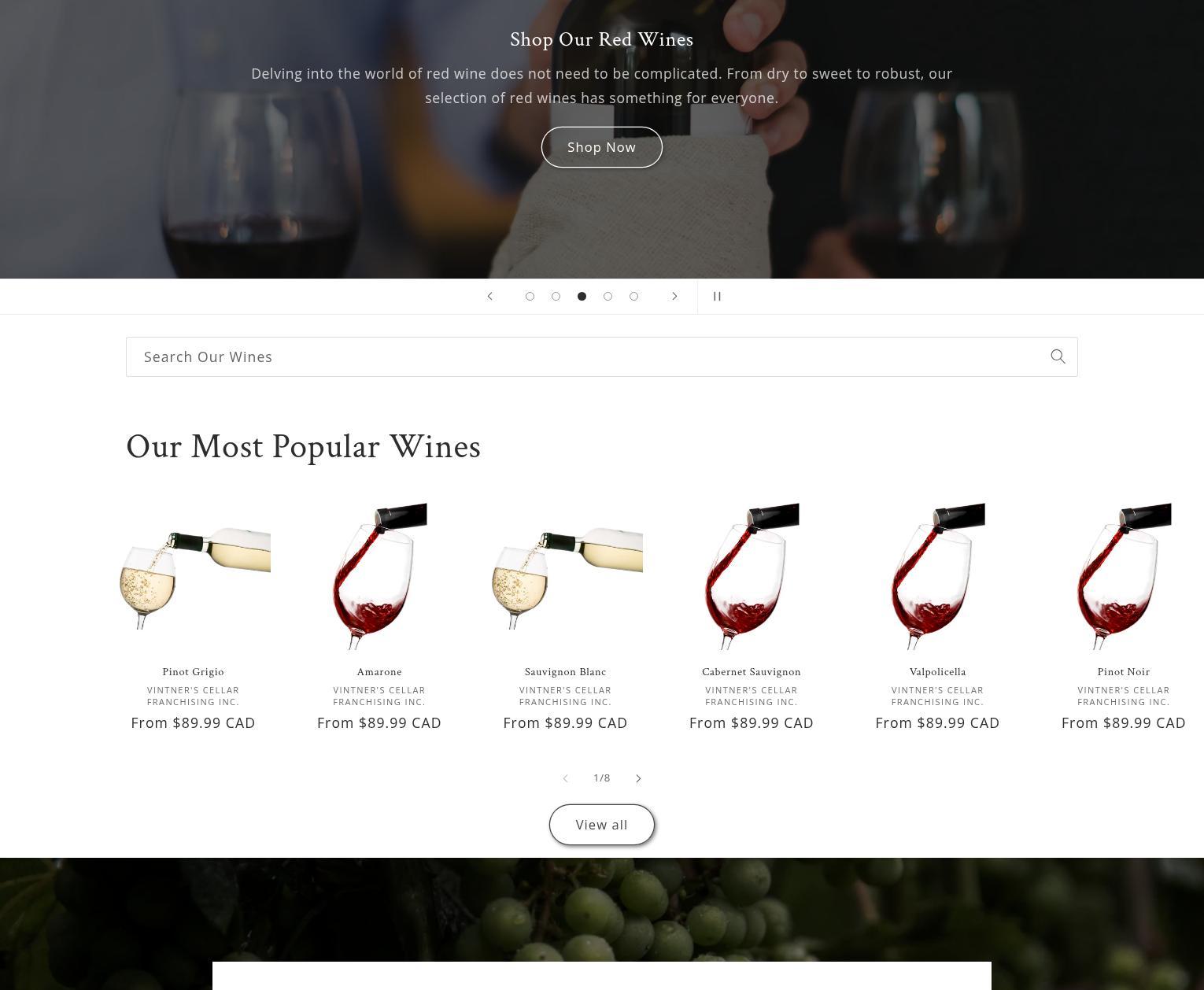
Task: Open the View all wines button
Action: 602,825
